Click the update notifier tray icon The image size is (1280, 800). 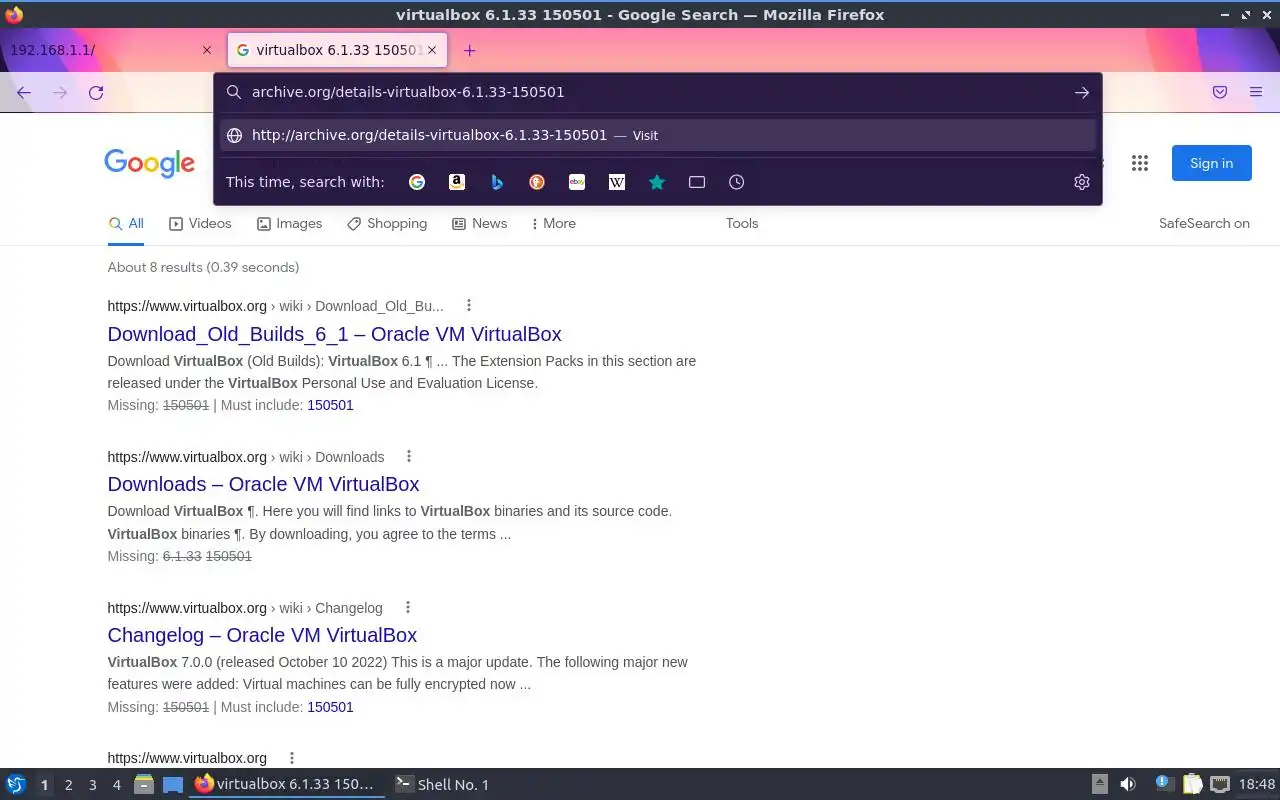[1163, 783]
